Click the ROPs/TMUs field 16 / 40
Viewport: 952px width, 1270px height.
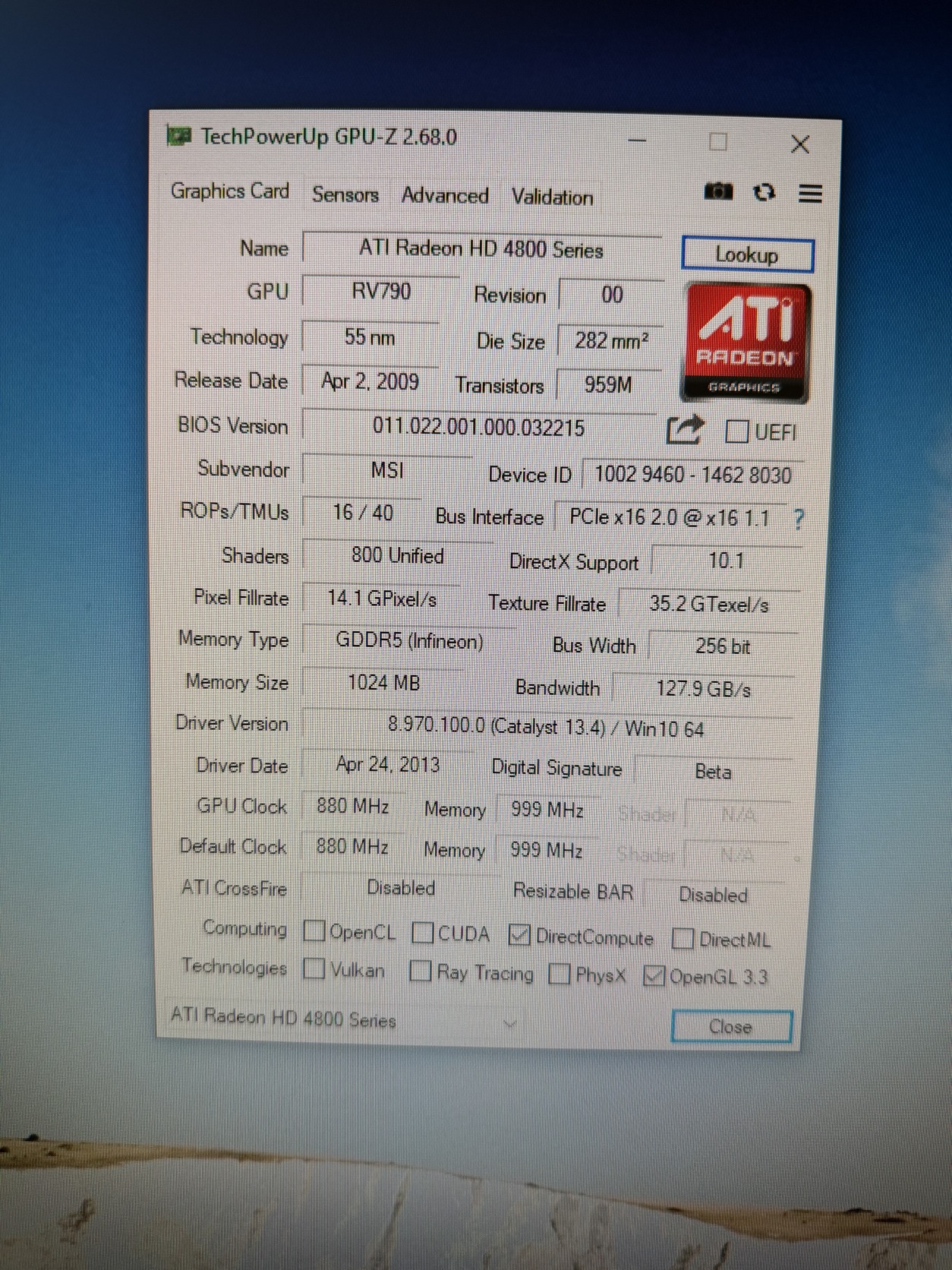tap(362, 513)
